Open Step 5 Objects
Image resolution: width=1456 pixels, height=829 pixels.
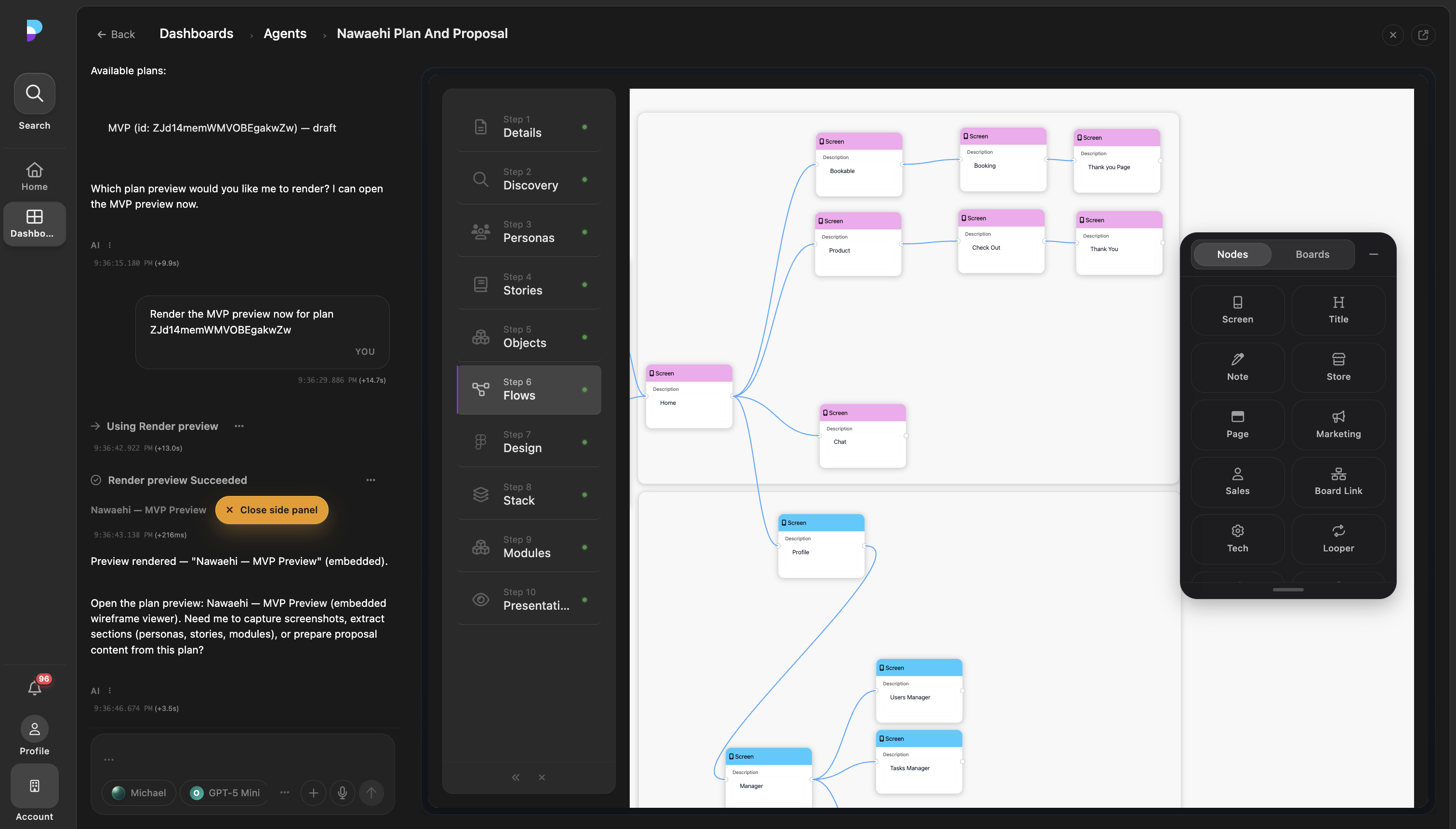[529, 337]
